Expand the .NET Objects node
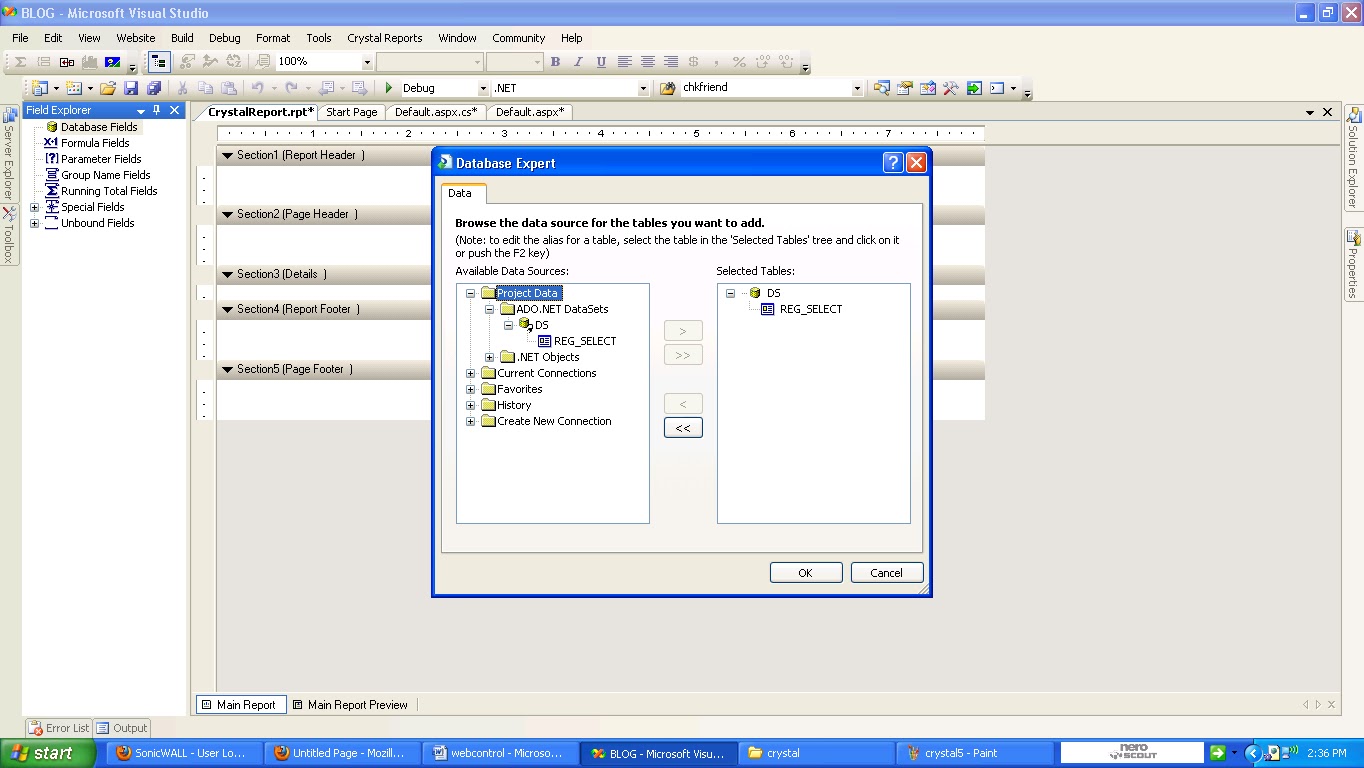1364x768 pixels. coord(489,357)
